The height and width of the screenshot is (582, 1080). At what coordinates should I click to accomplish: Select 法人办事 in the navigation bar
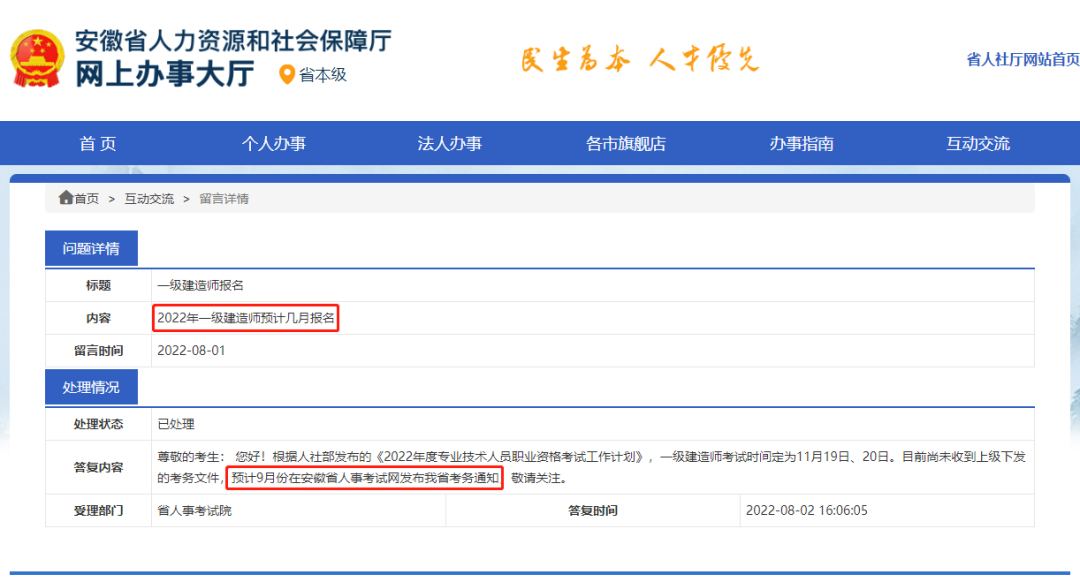449,143
